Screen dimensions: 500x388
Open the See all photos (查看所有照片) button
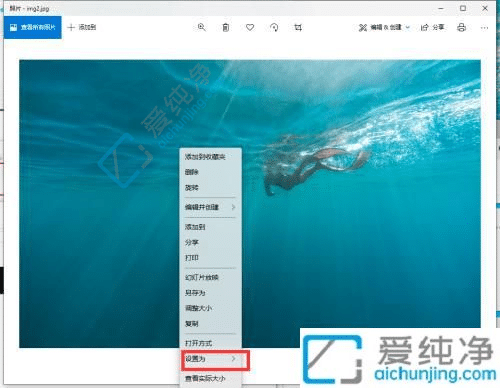pos(33,27)
